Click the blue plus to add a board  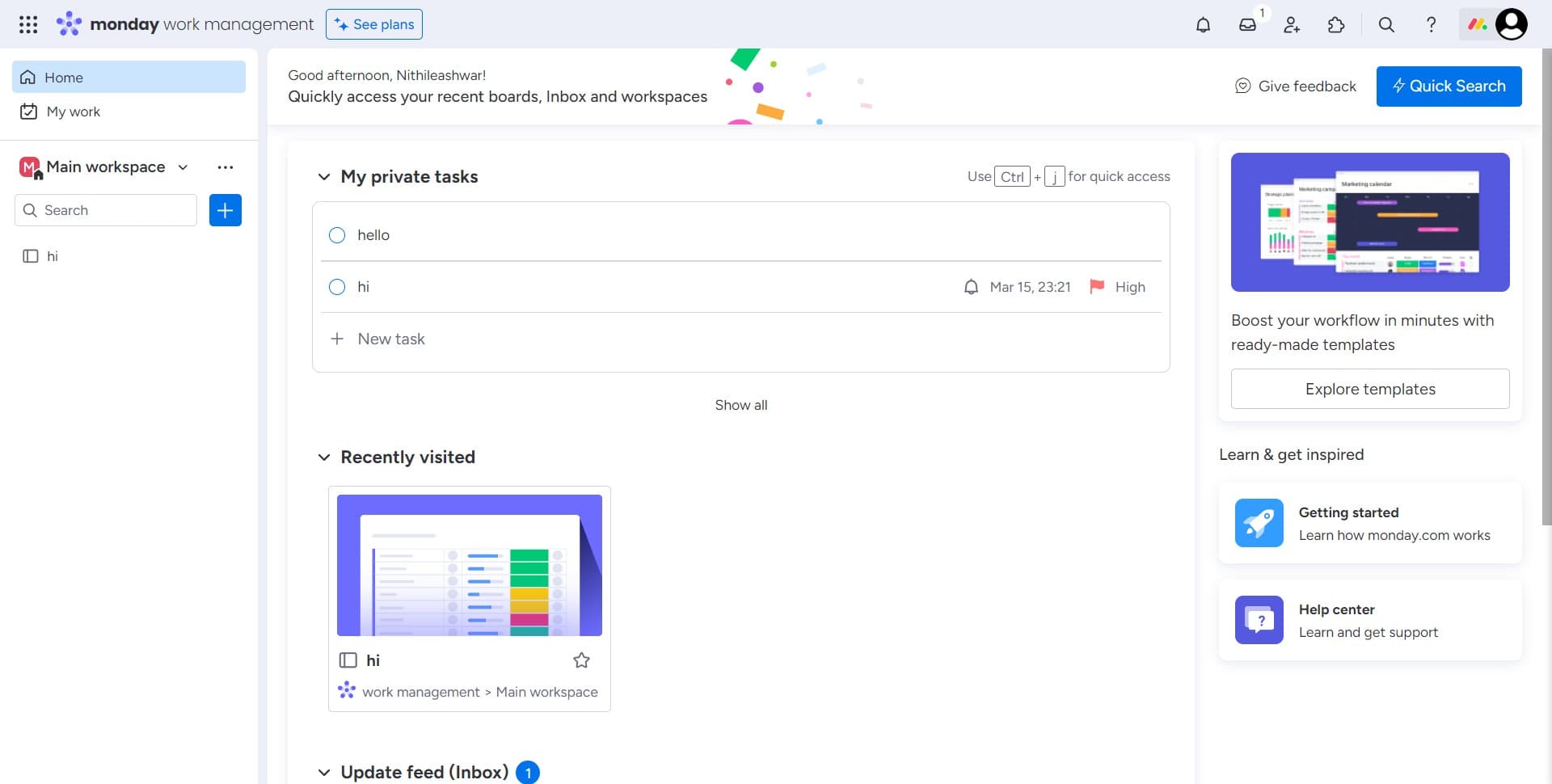click(225, 209)
